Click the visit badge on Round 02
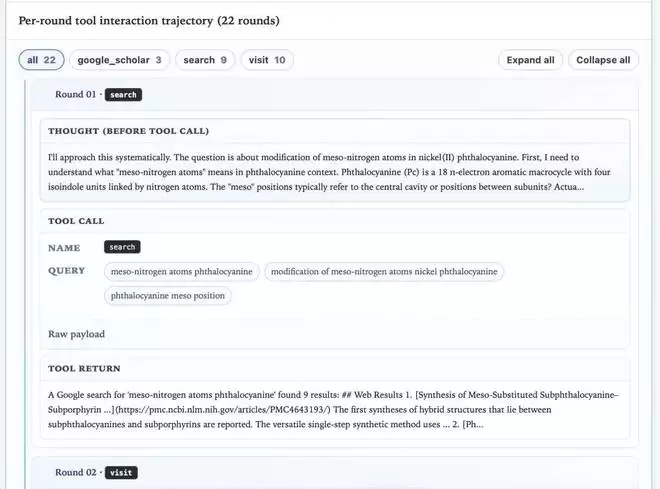The height and width of the screenshot is (489, 660). 121,472
